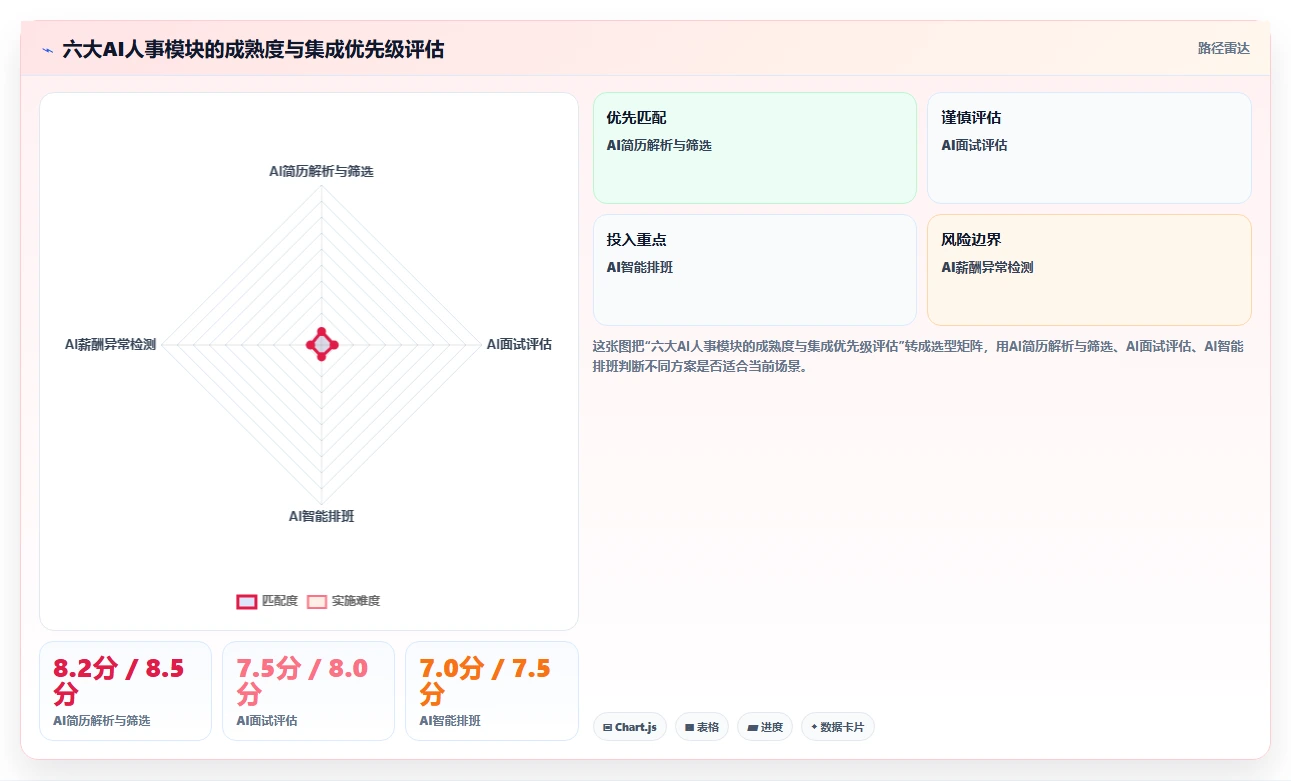Click the 7.0分 / 7.5分 score card
1291x781 pixels.
[x=491, y=691]
